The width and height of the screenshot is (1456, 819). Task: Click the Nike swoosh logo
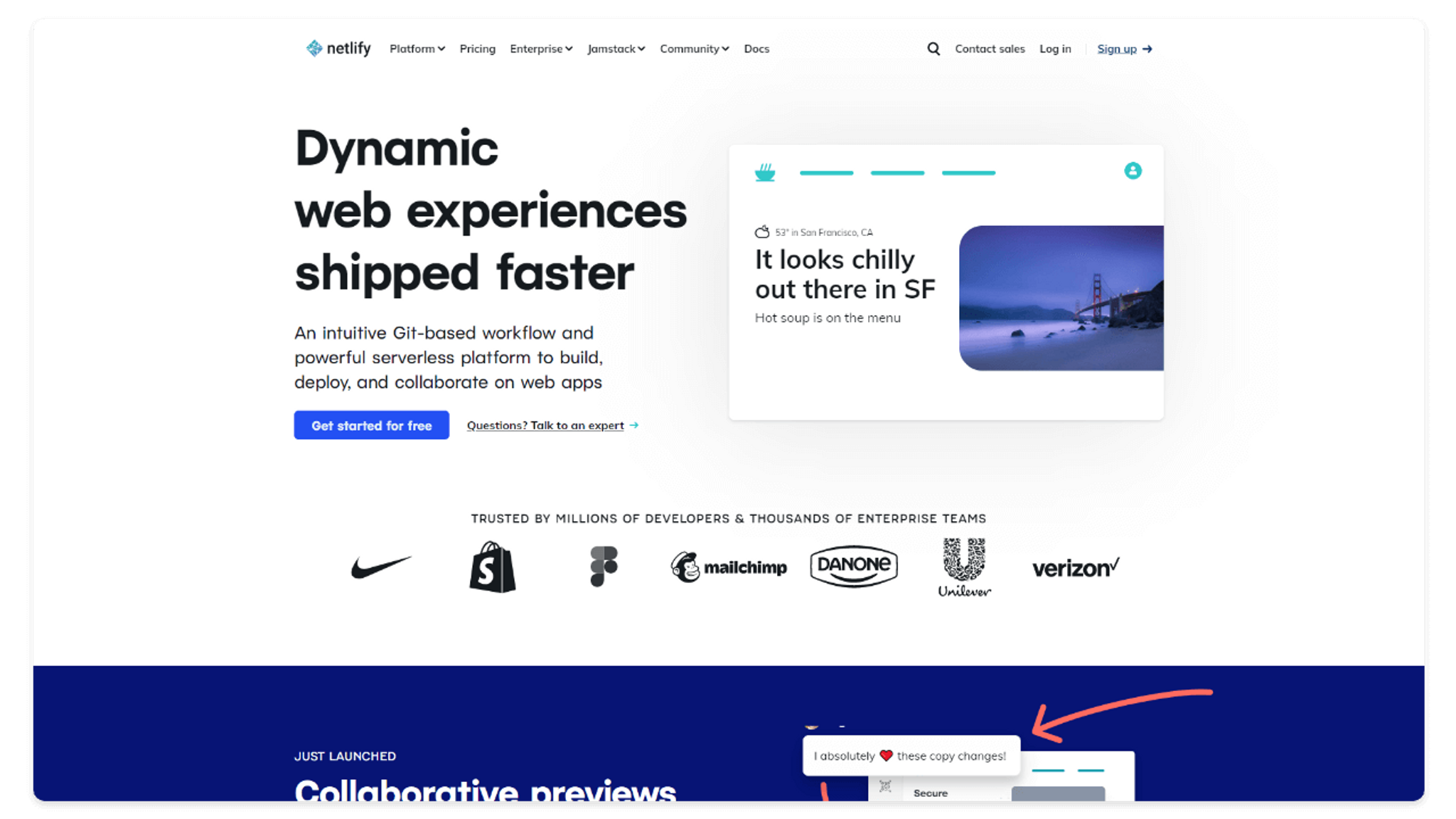tap(381, 567)
